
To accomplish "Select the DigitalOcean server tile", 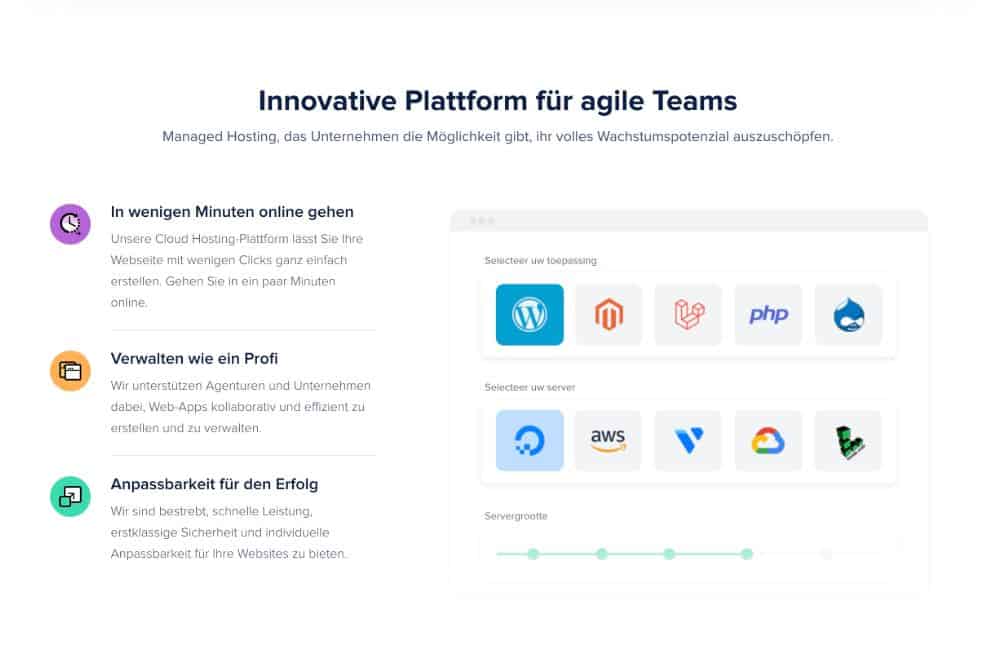I will pos(529,441).
